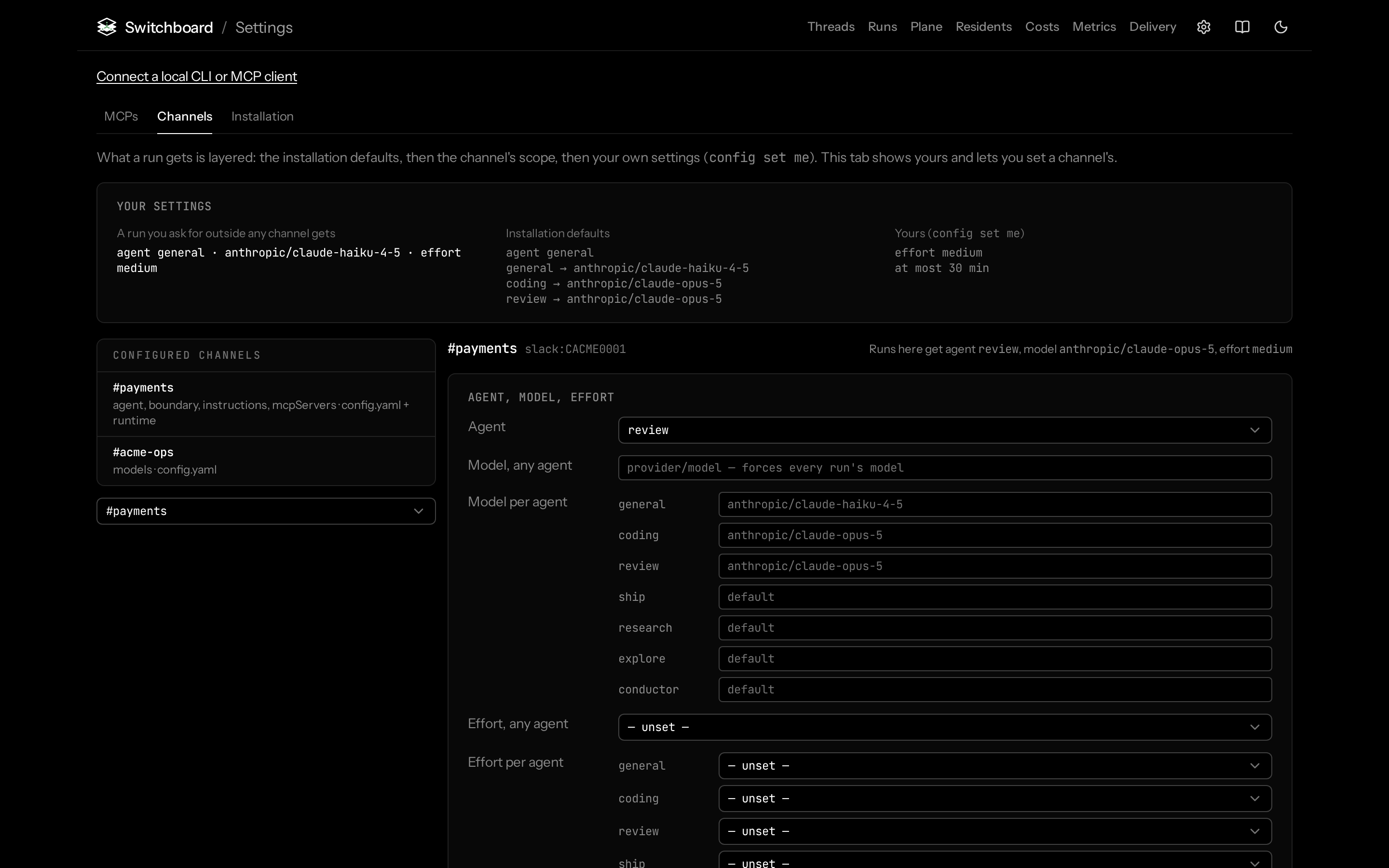Viewport: 1389px width, 868px height.
Task: Focus the coding model per agent field
Action: (995, 536)
